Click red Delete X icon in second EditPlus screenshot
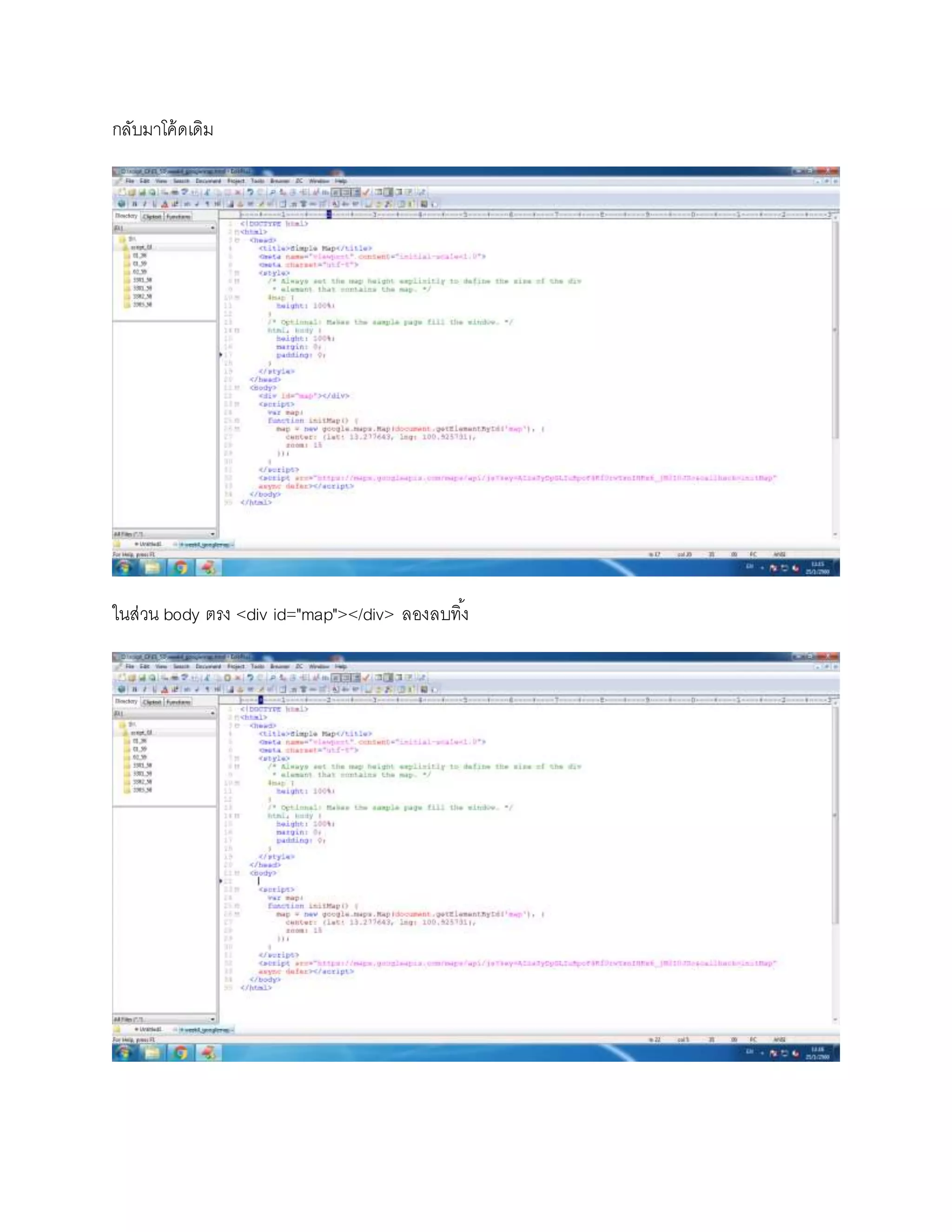 [238, 677]
